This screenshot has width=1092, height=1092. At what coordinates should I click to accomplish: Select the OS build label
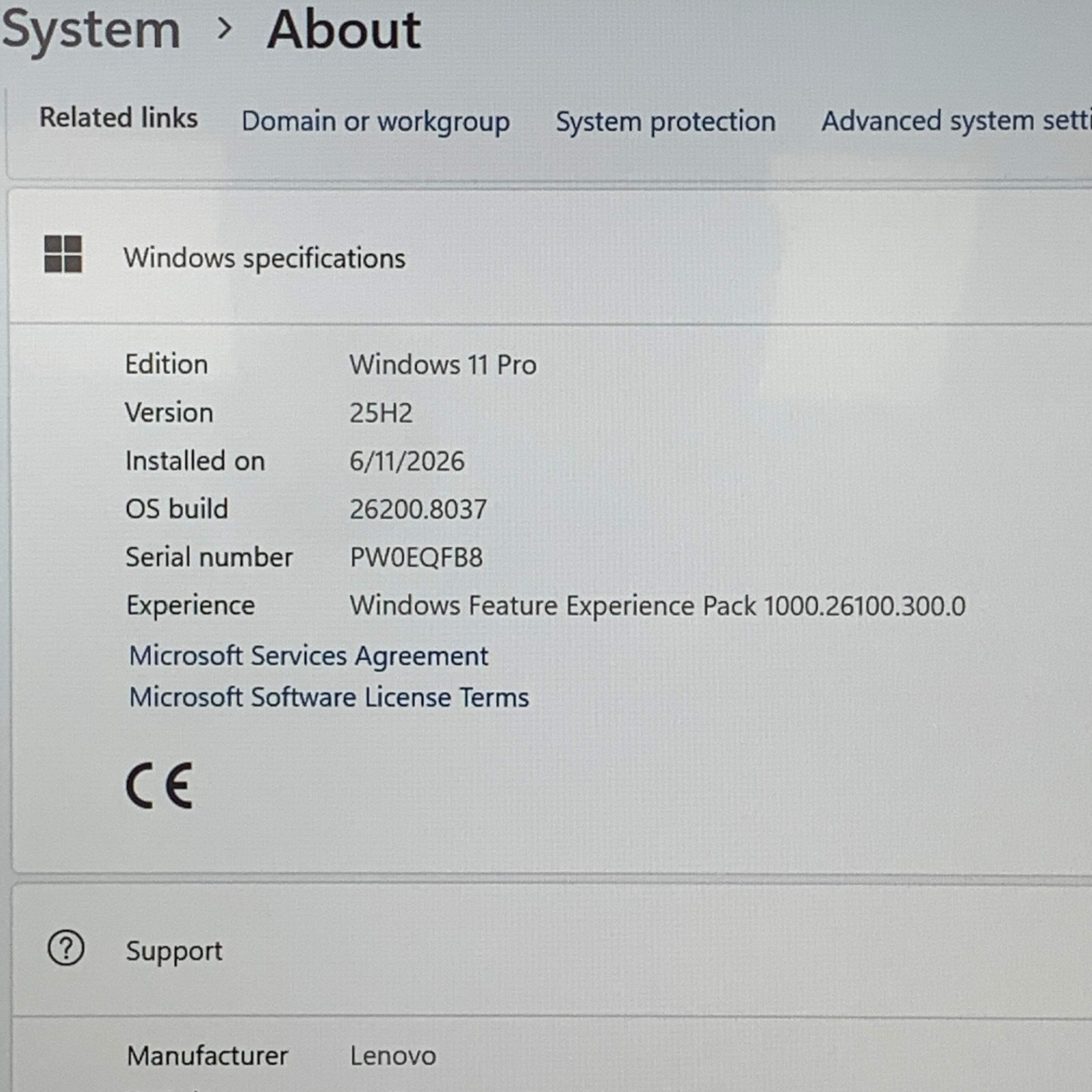point(177,508)
